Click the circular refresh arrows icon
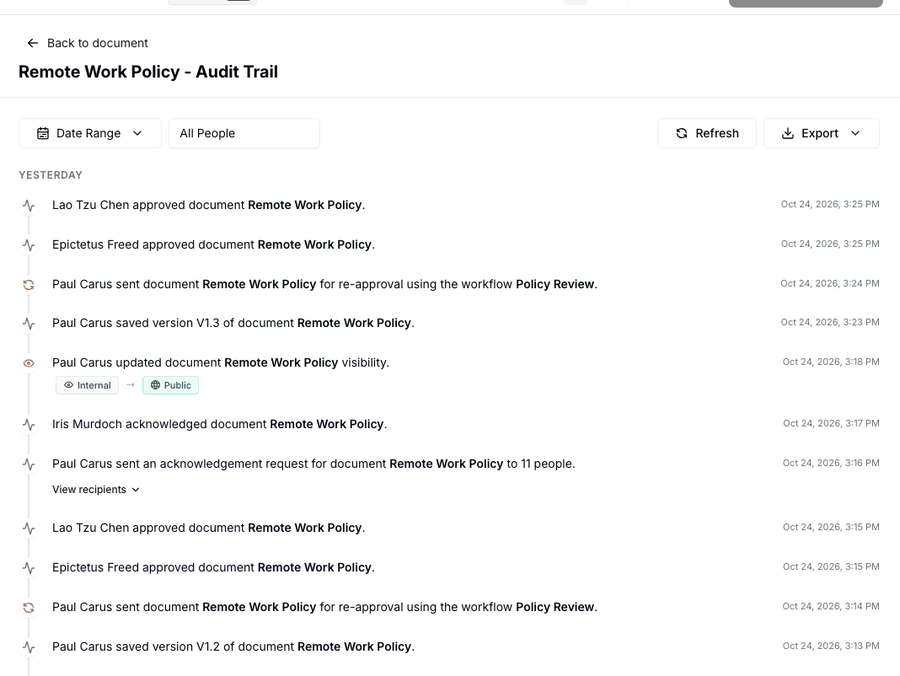 point(682,133)
